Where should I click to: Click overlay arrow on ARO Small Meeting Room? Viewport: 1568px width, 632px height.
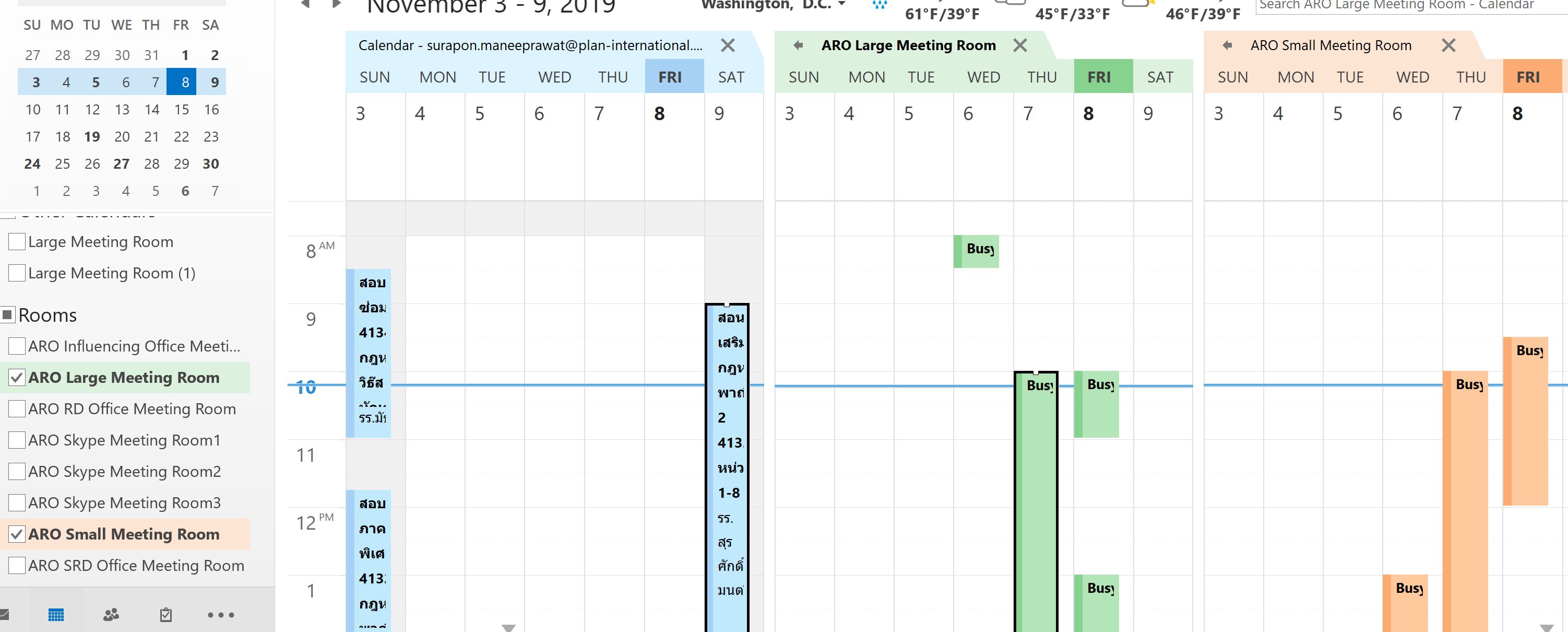coord(1227,45)
